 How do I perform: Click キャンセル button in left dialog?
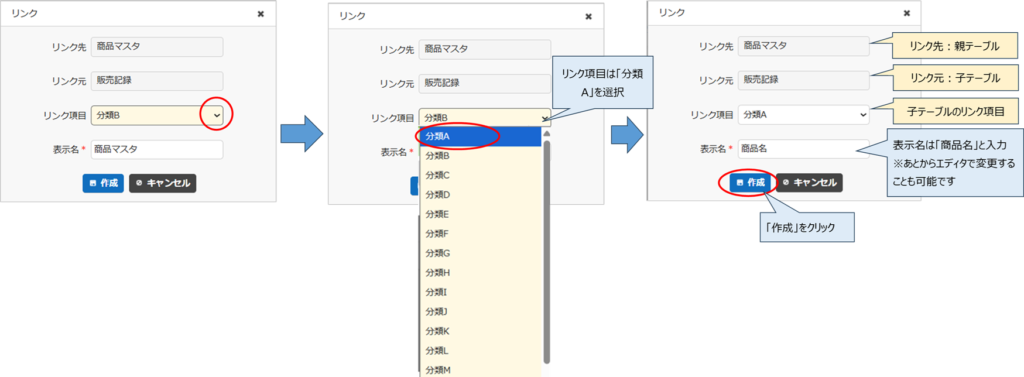[163, 183]
